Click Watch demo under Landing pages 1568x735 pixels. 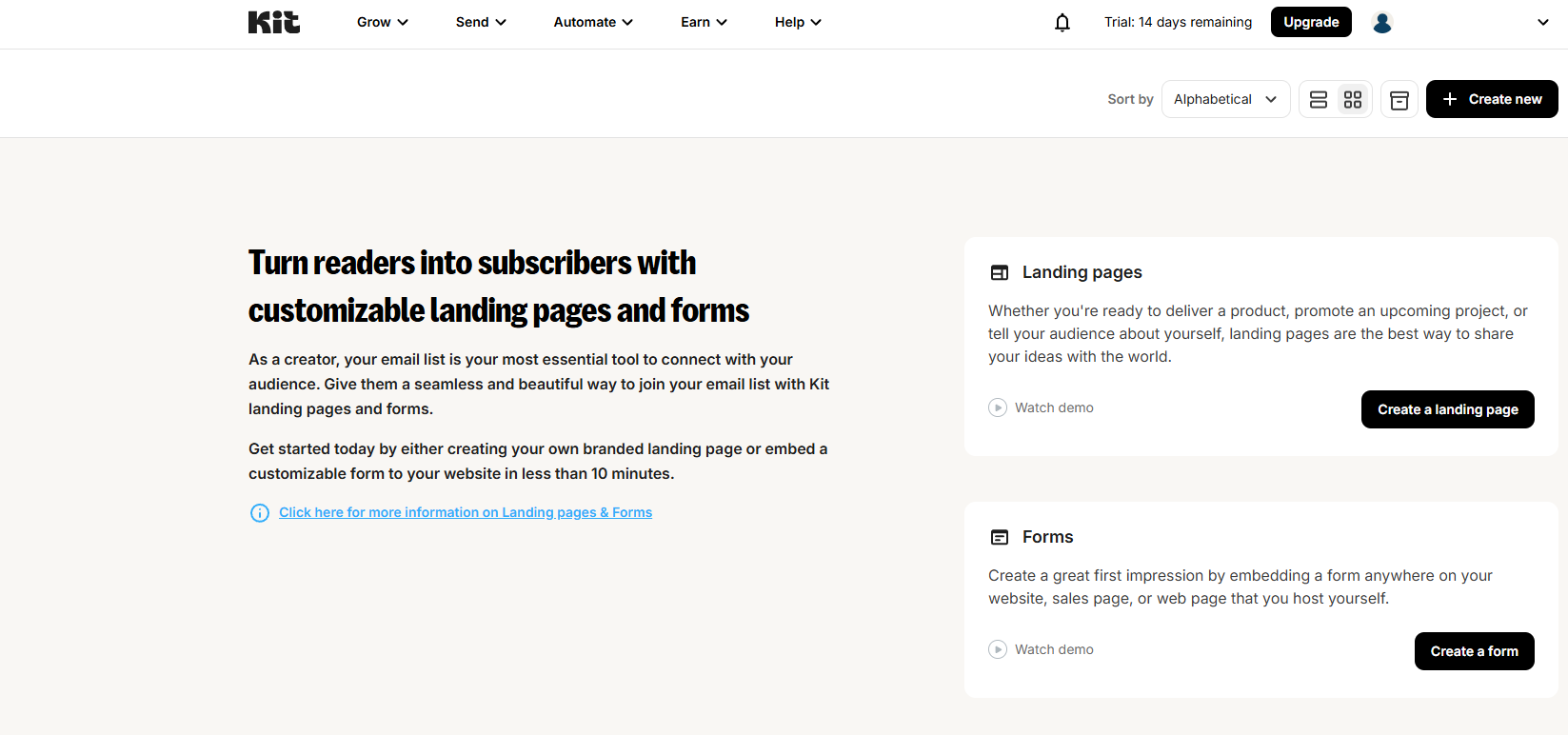tap(1054, 407)
